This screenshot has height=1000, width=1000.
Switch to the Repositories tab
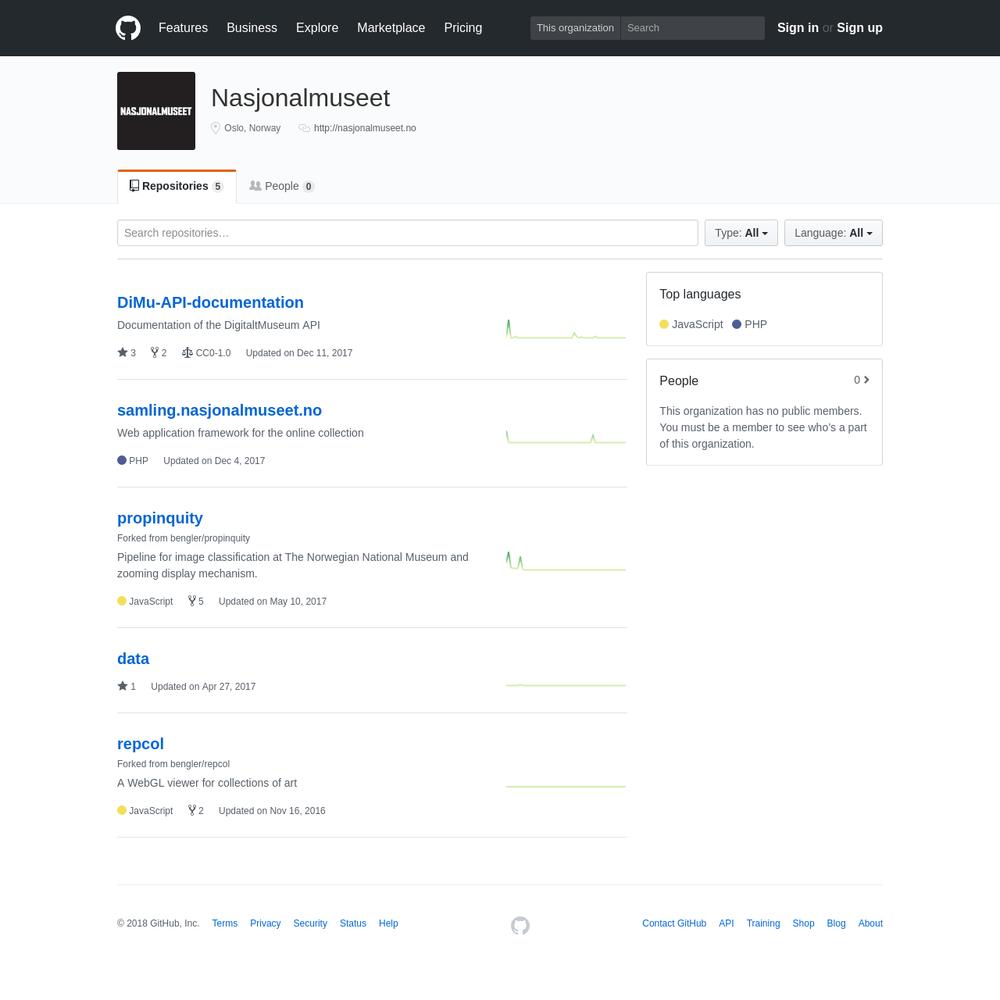[x=177, y=186]
